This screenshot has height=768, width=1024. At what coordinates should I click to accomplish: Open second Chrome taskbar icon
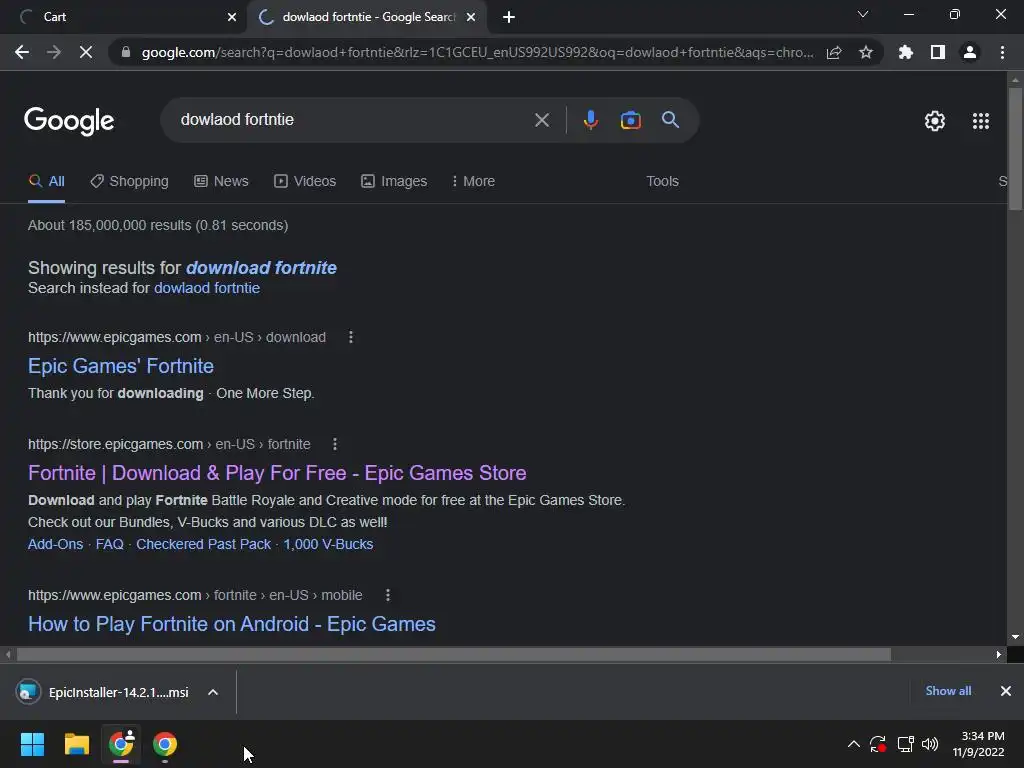[x=165, y=744]
